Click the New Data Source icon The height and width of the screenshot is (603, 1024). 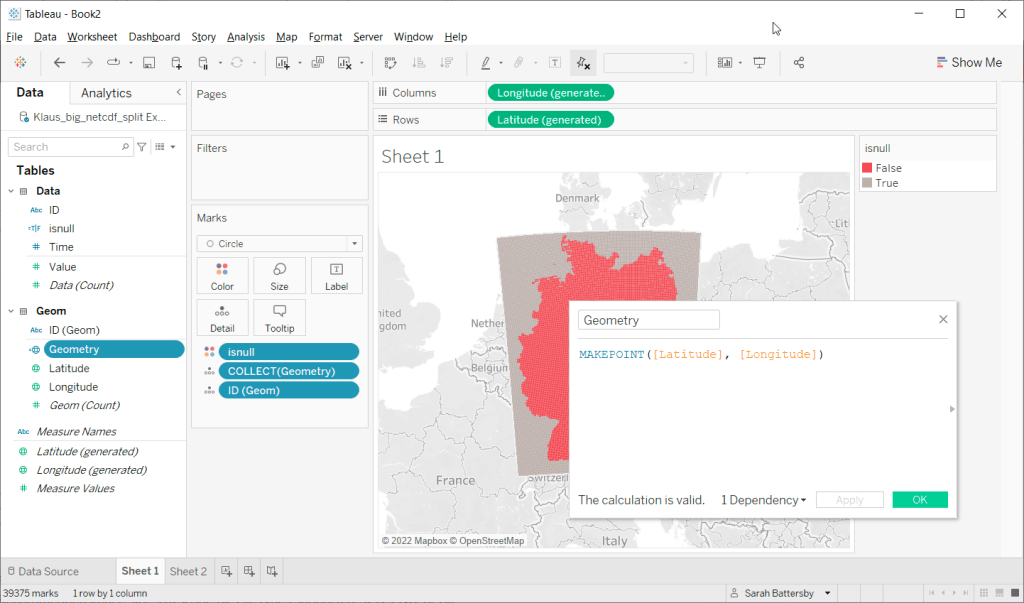(x=176, y=63)
